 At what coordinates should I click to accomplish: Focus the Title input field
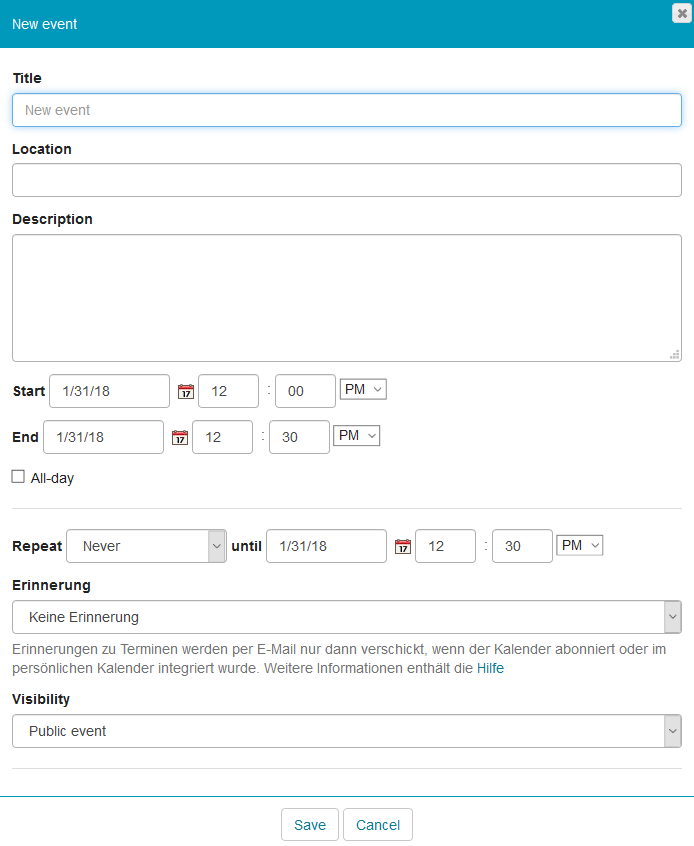click(346, 110)
